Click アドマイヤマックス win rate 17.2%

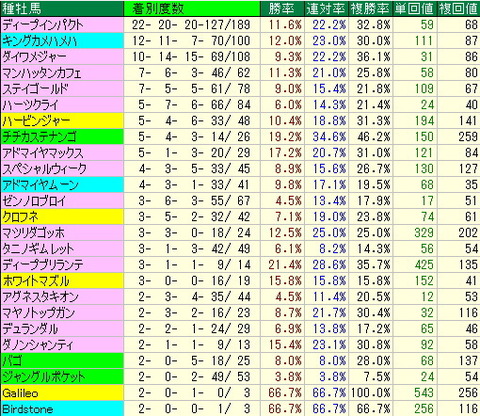pyautogui.click(x=285, y=153)
